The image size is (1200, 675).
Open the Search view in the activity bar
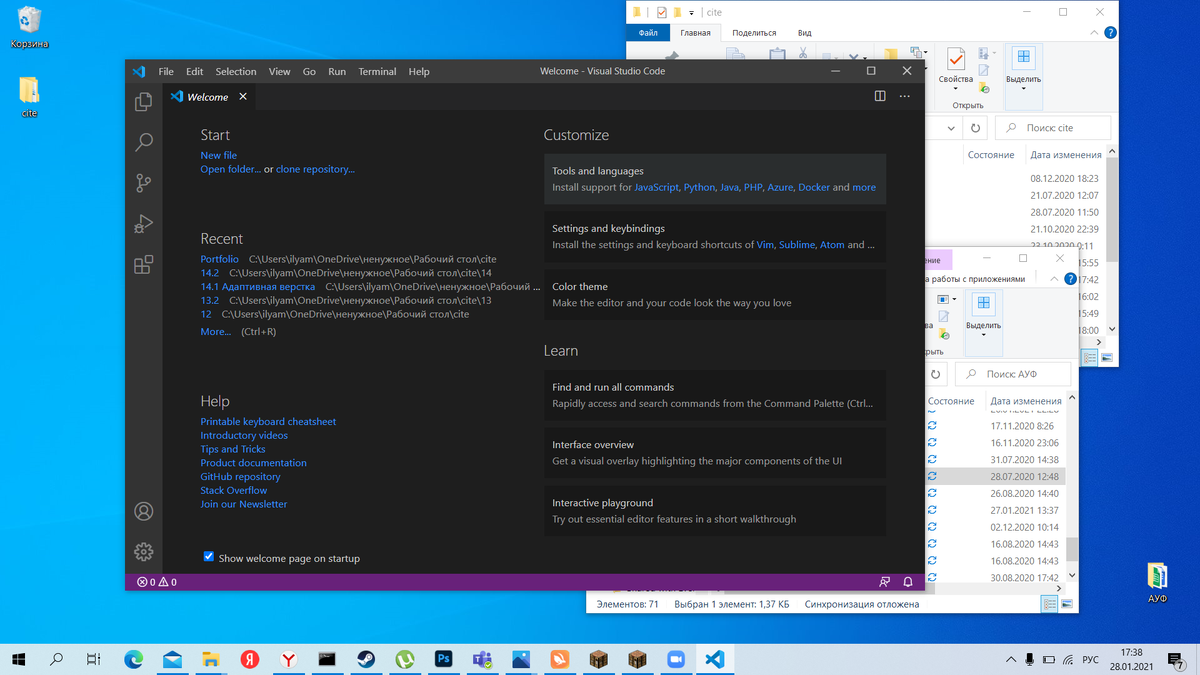click(x=143, y=143)
